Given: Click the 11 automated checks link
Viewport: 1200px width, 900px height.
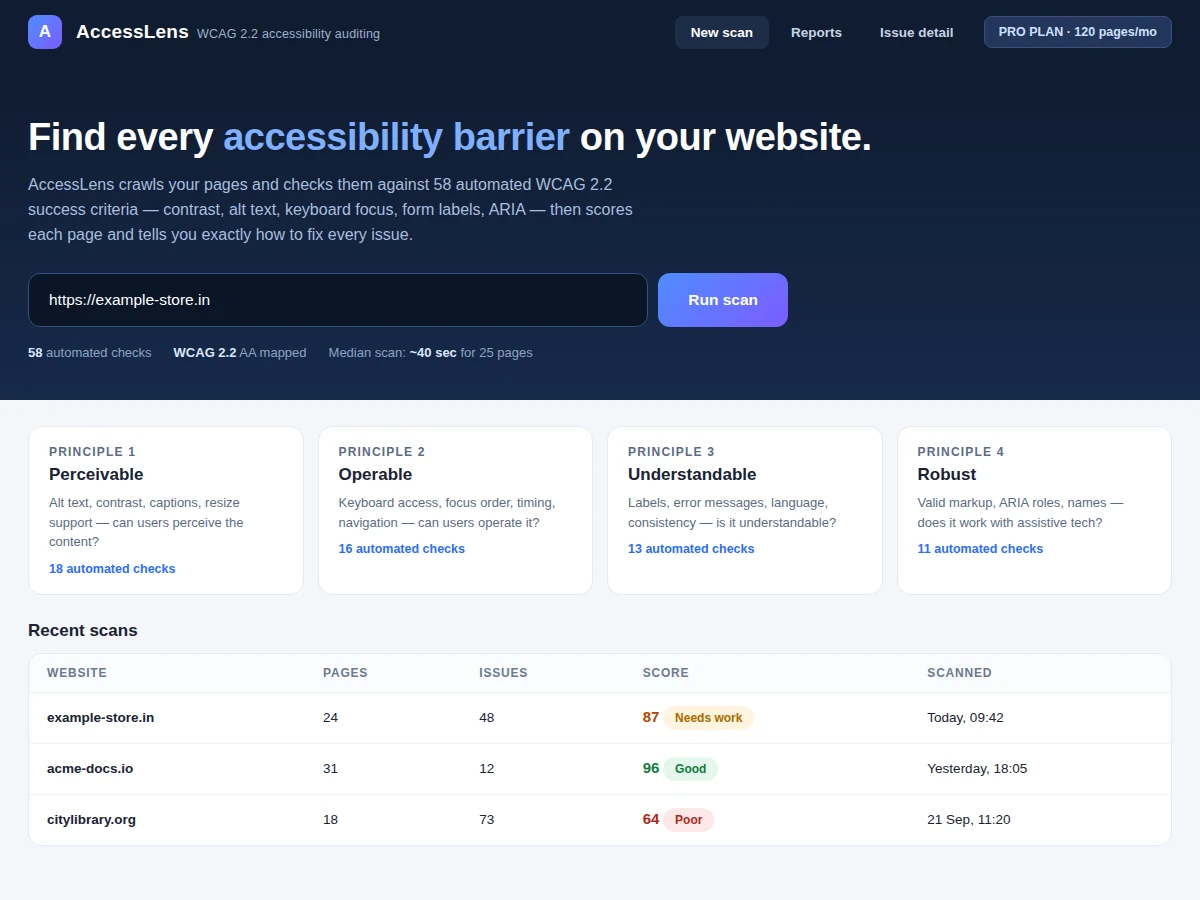Looking at the screenshot, I should (x=980, y=548).
